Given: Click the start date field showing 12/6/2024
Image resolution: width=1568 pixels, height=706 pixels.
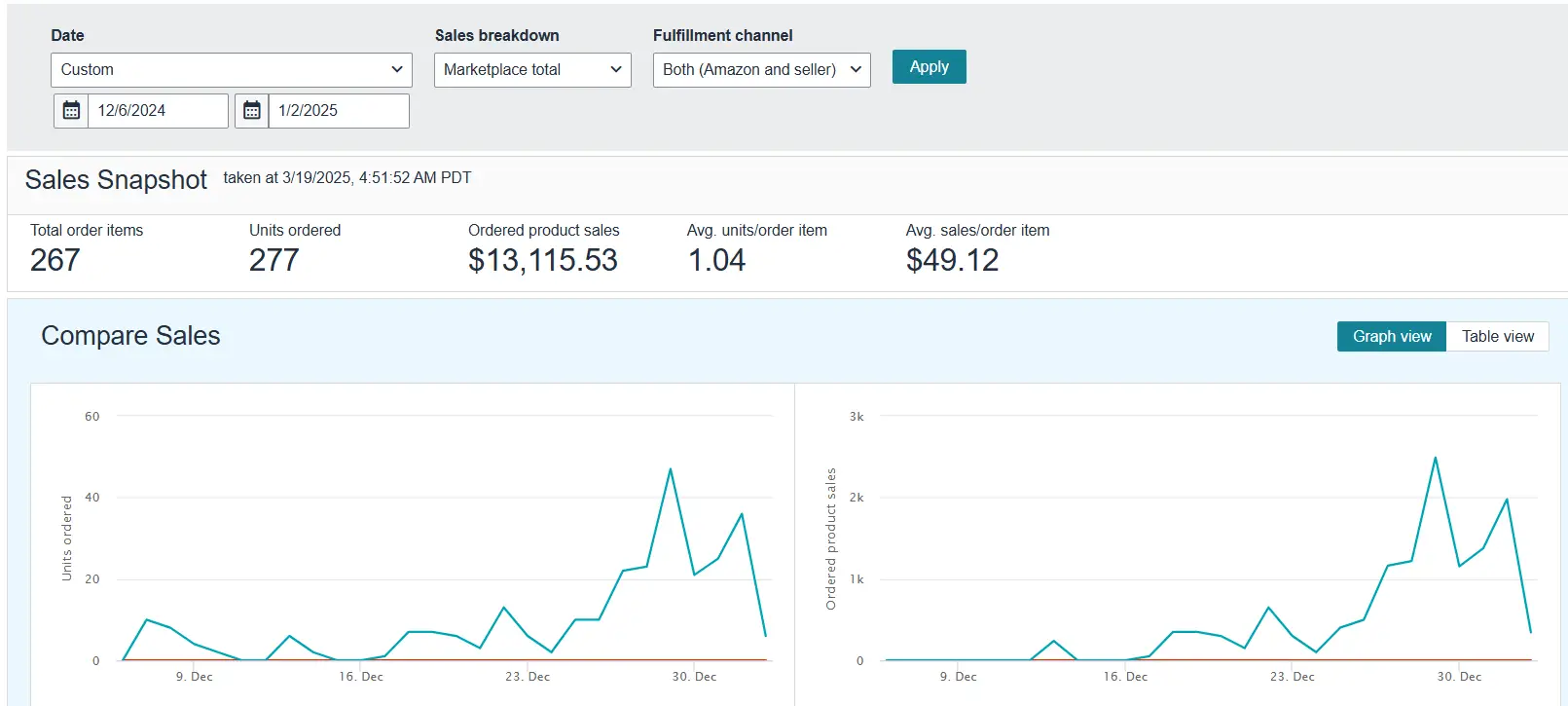Looking at the screenshot, I should [158, 111].
